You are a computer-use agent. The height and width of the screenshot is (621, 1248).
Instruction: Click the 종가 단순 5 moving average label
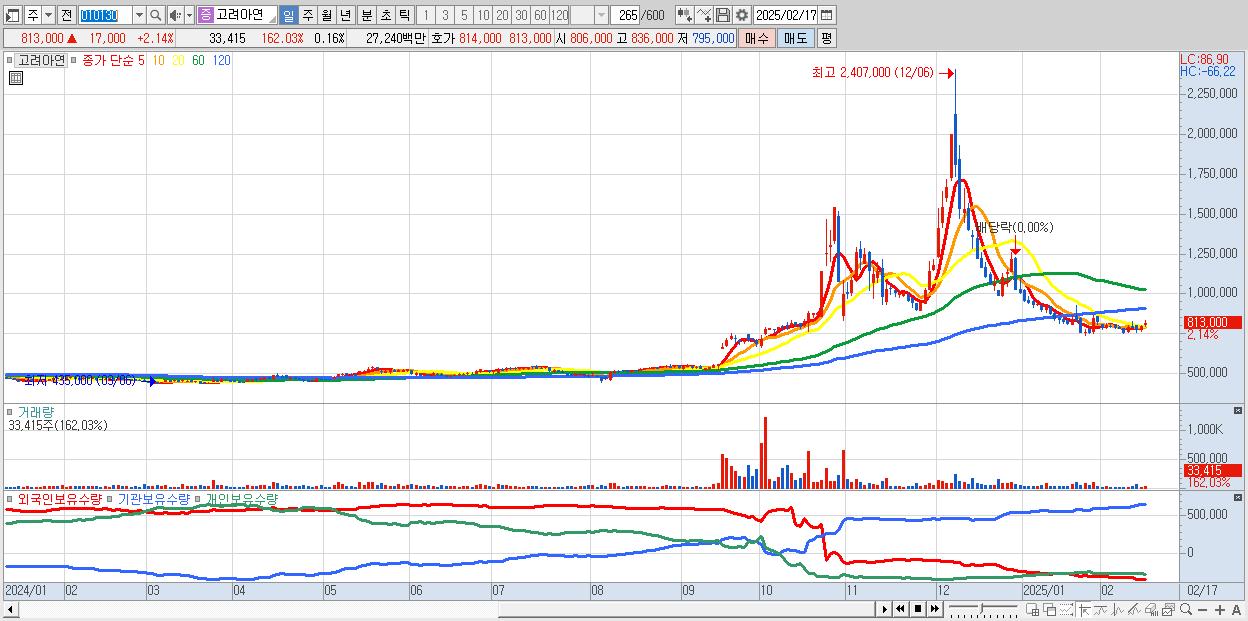(114, 60)
